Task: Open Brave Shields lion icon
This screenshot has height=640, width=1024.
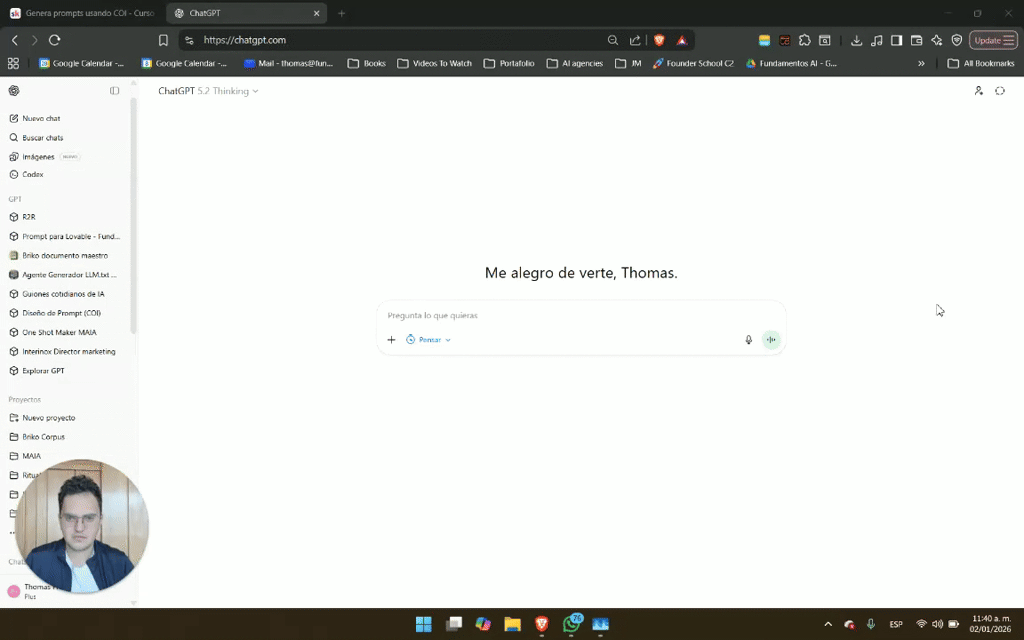Action: (x=659, y=40)
